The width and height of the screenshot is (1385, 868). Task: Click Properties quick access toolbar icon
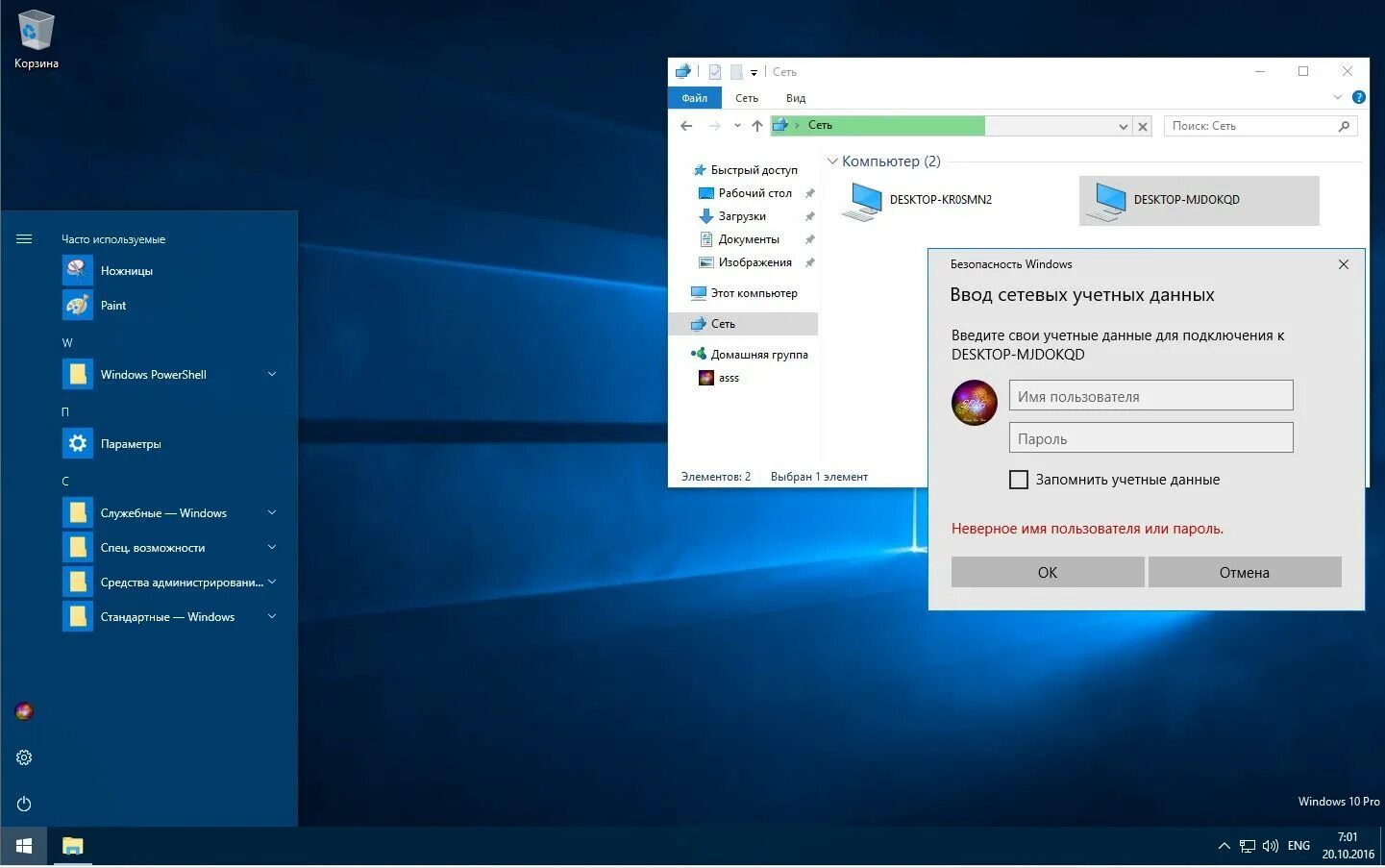click(x=715, y=72)
